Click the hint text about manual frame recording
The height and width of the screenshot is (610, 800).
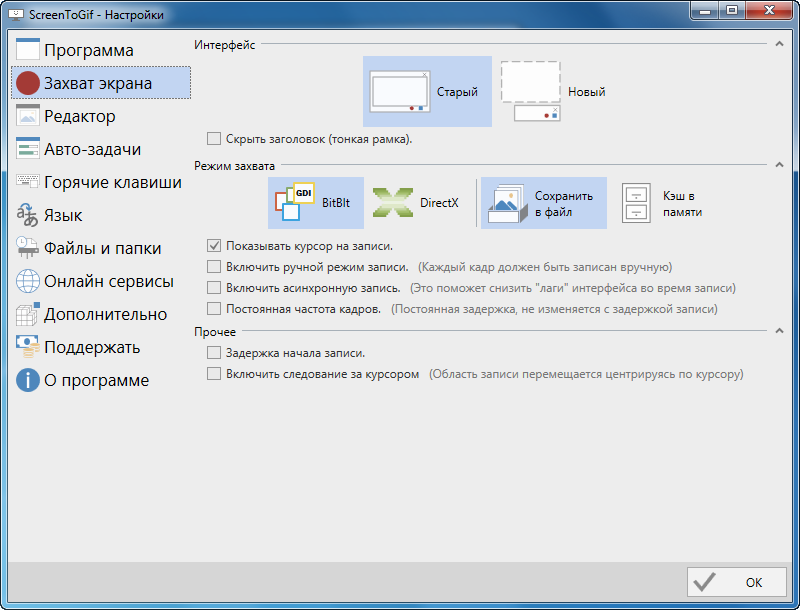(x=545, y=267)
